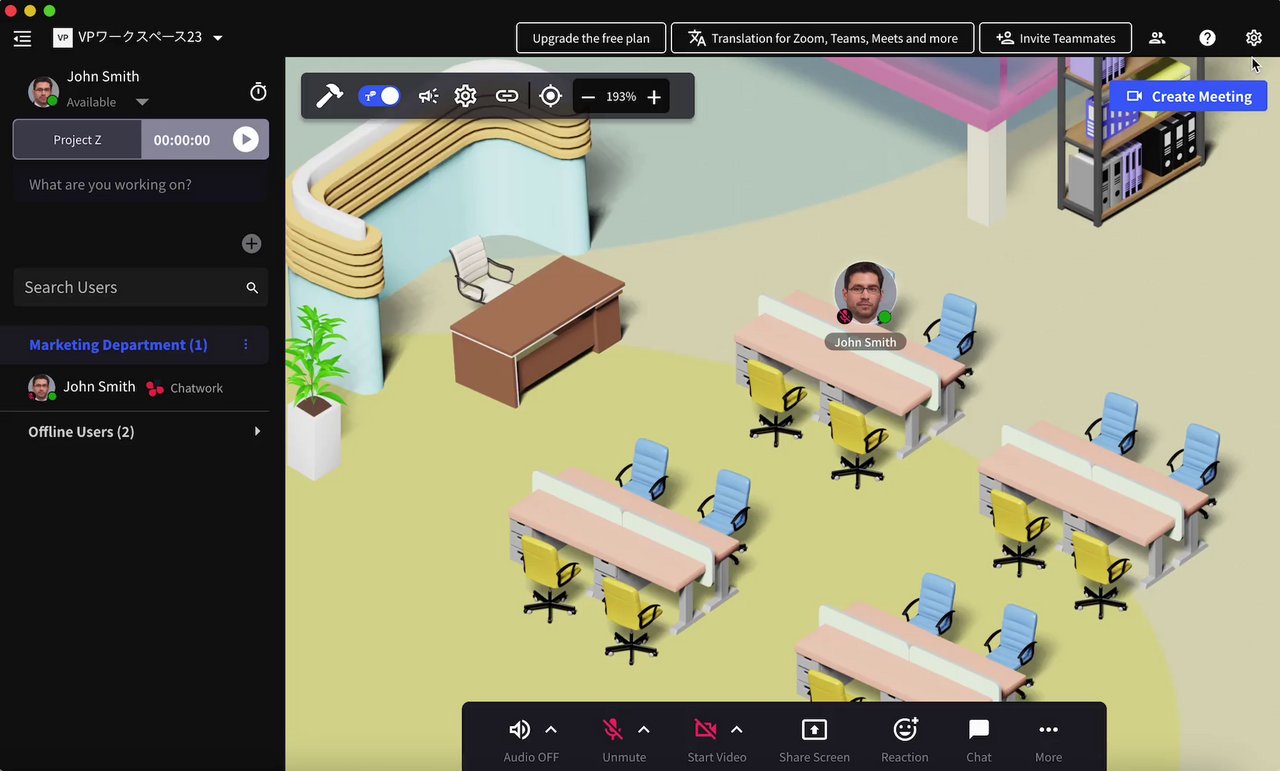The width and height of the screenshot is (1280, 771).
Task: Open the Chat panel button
Action: 979,740
